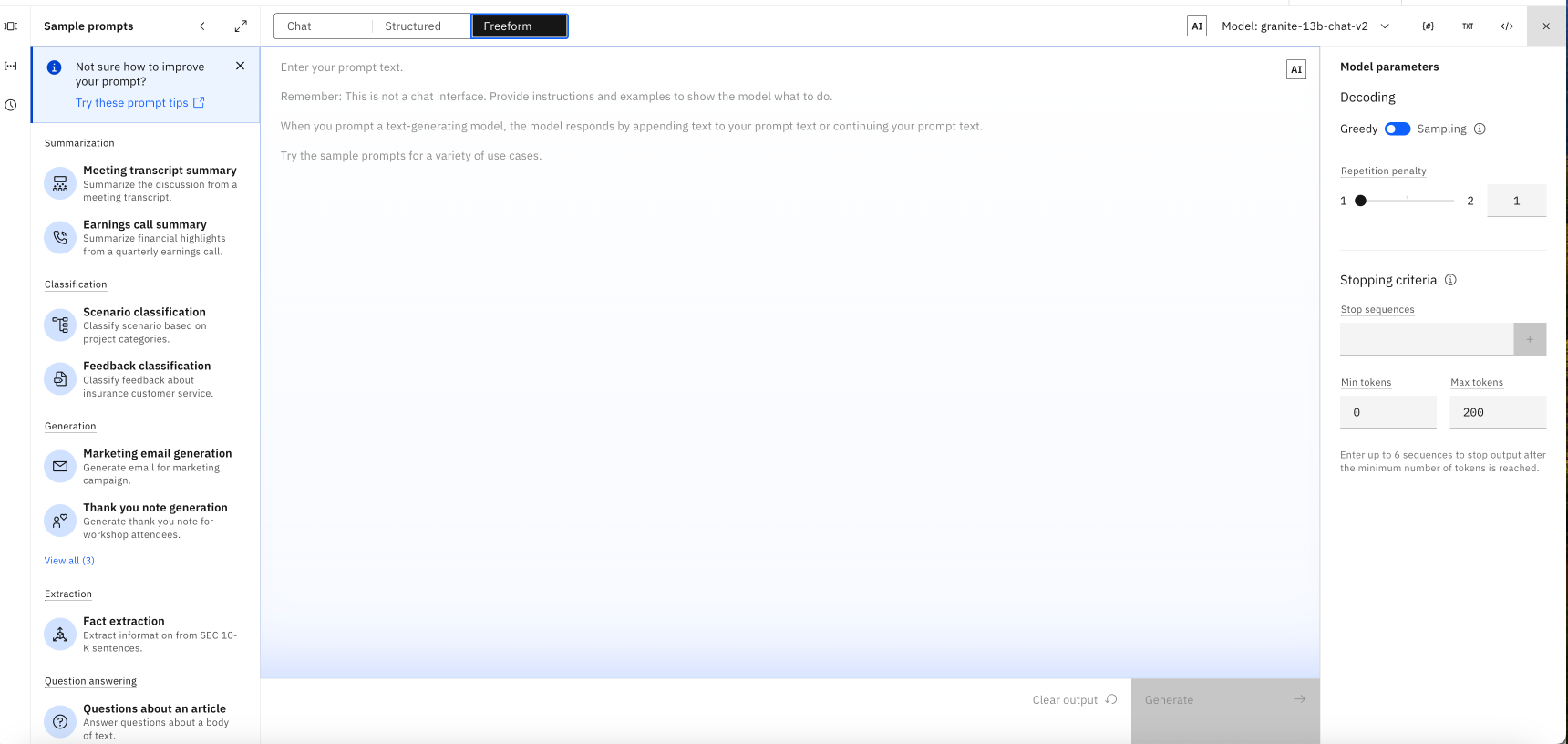Click Fact extraction icon

[60, 635]
